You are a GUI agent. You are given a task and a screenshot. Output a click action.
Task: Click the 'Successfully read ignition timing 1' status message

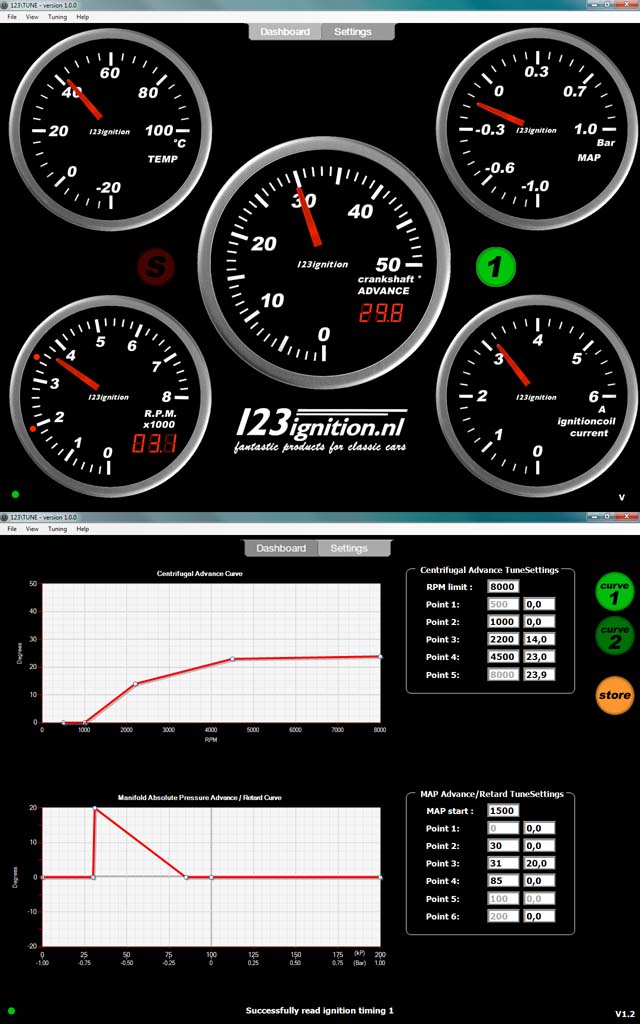(x=320, y=1010)
